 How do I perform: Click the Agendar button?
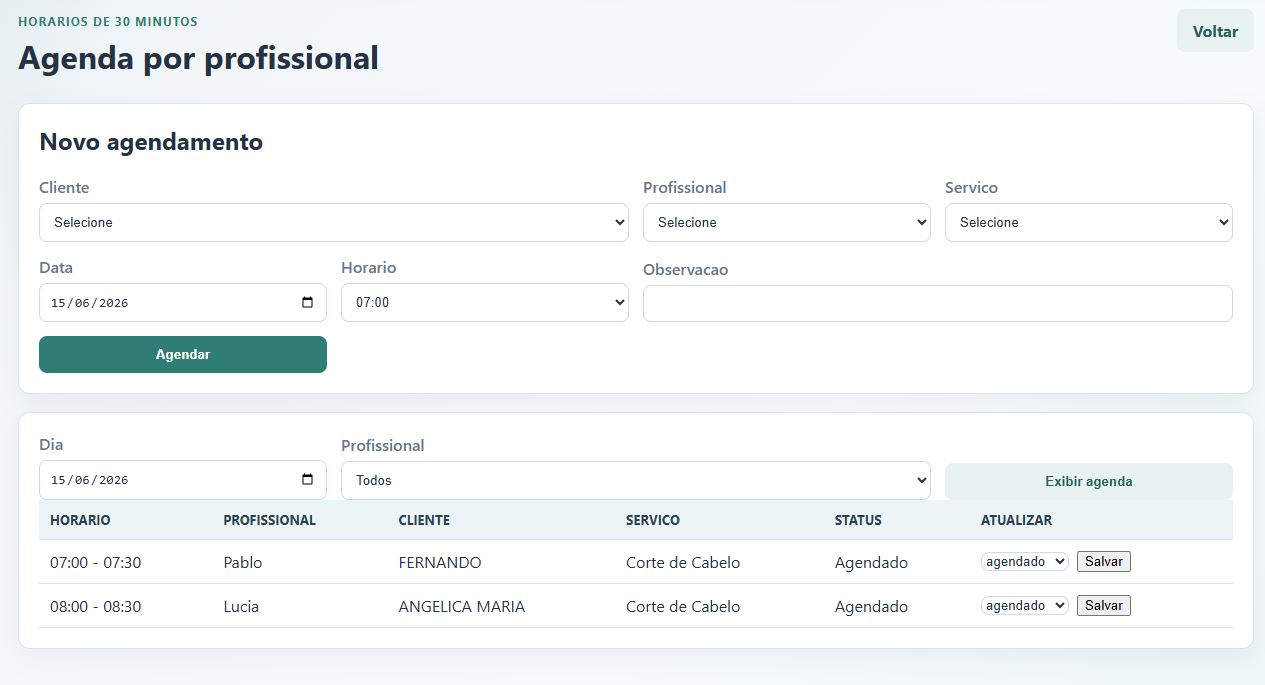point(183,354)
